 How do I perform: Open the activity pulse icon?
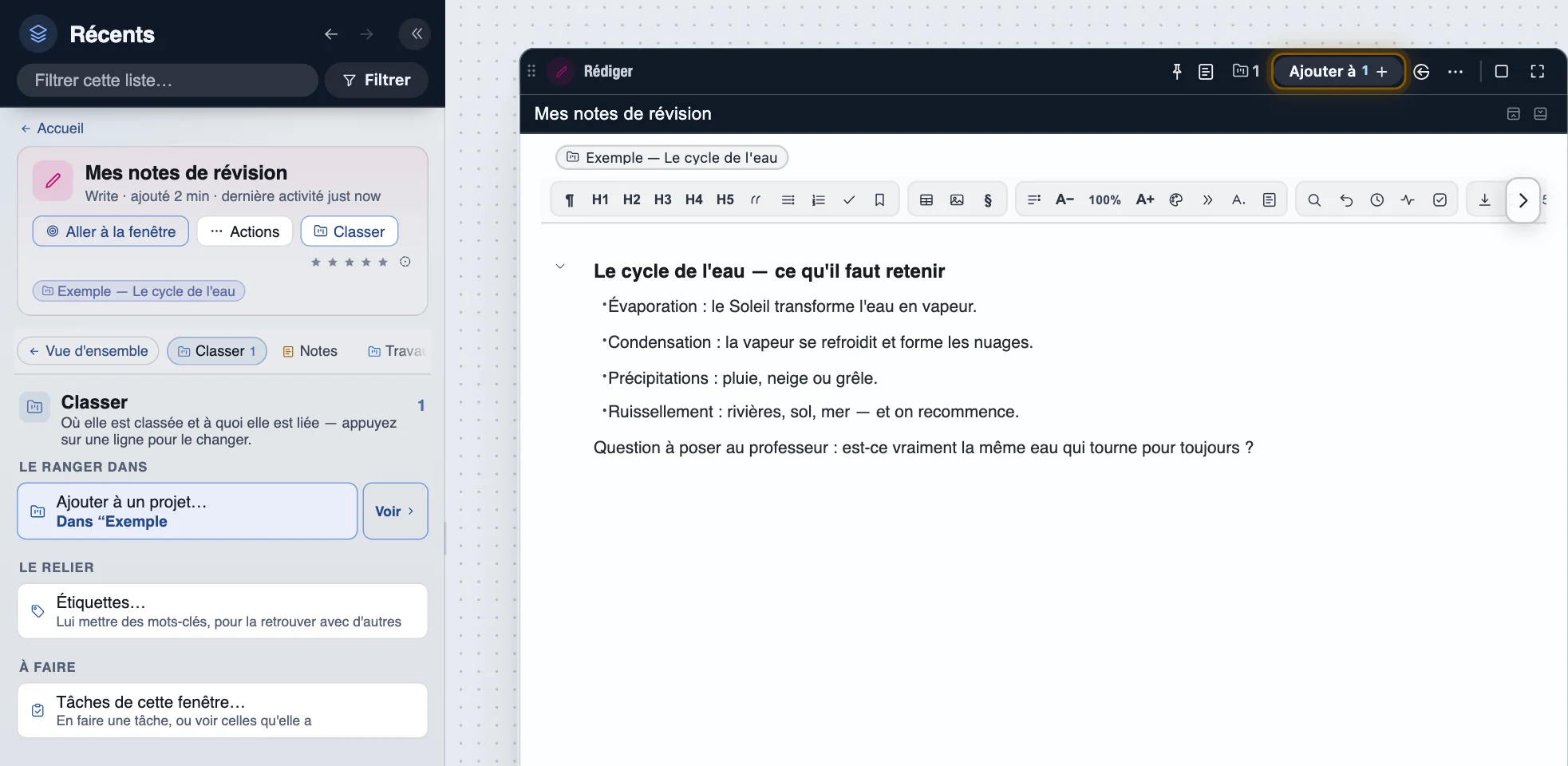(1408, 200)
